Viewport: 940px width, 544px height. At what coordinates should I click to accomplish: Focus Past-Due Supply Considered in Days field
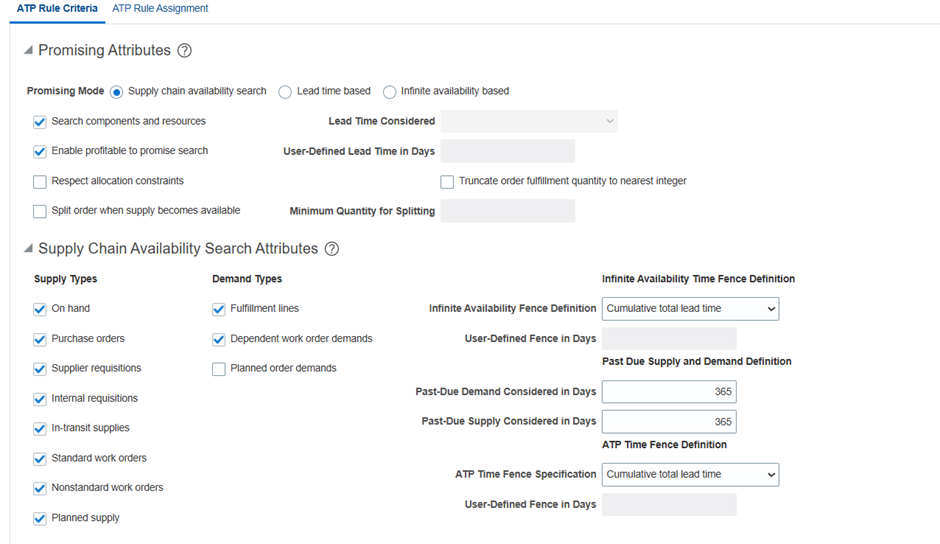click(x=669, y=422)
